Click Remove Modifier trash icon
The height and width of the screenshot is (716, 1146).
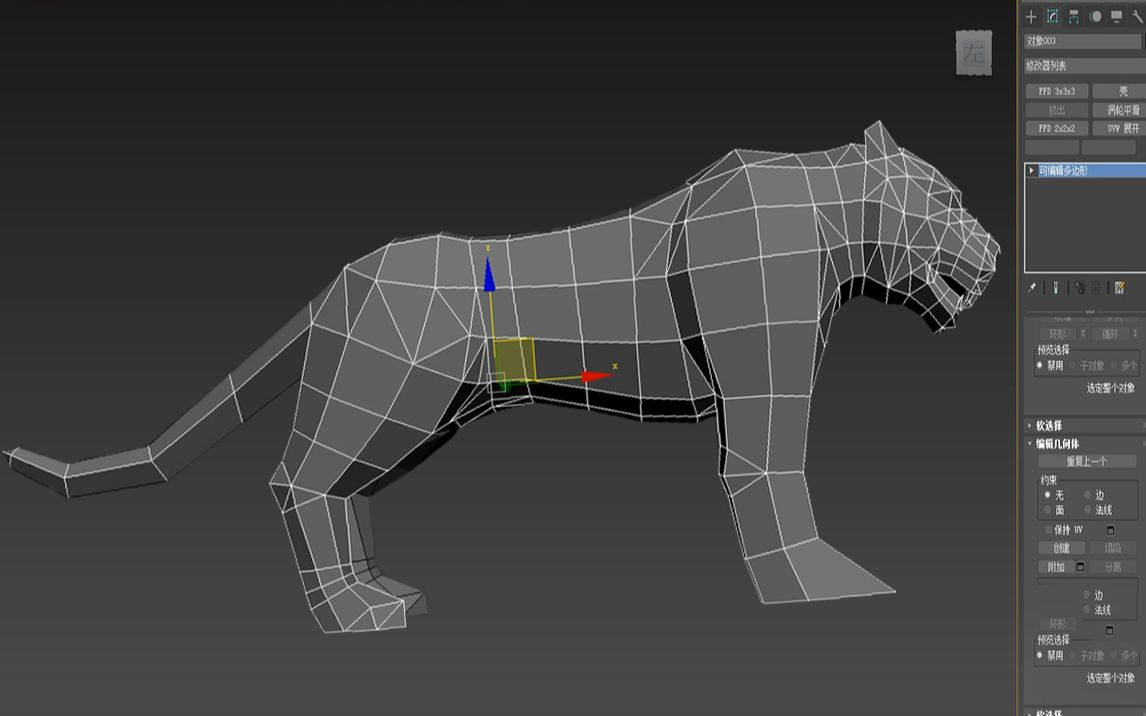click(x=1096, y=288)
